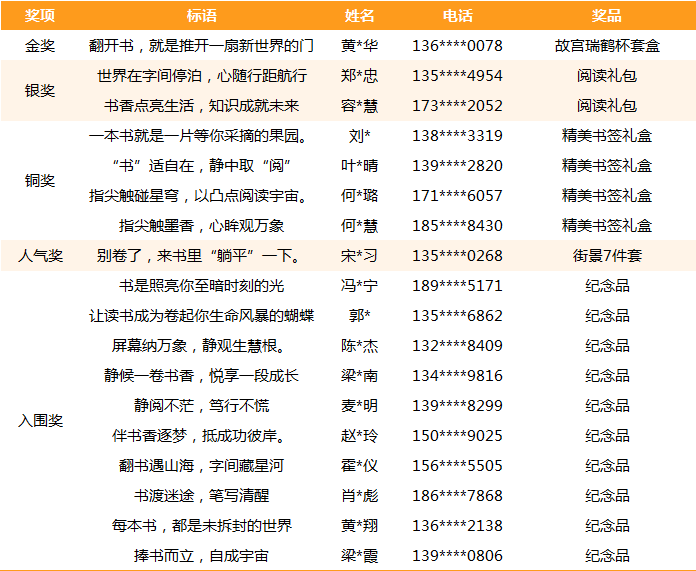Click phone number 185****8430
The width and height of the screenshot is (696, 571).
pyautogui.click(x=458, y=226)
